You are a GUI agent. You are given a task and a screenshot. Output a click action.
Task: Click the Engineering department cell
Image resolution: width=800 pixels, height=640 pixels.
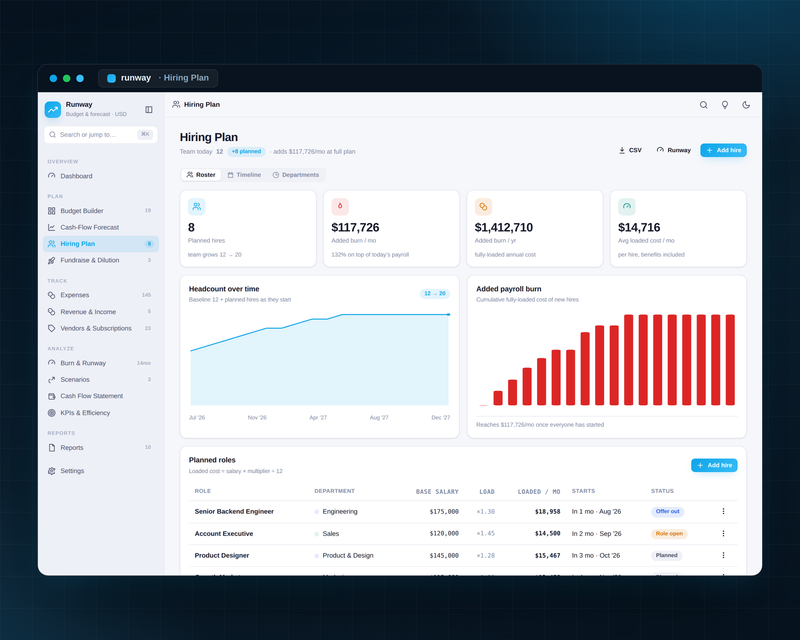coord(336,511)
